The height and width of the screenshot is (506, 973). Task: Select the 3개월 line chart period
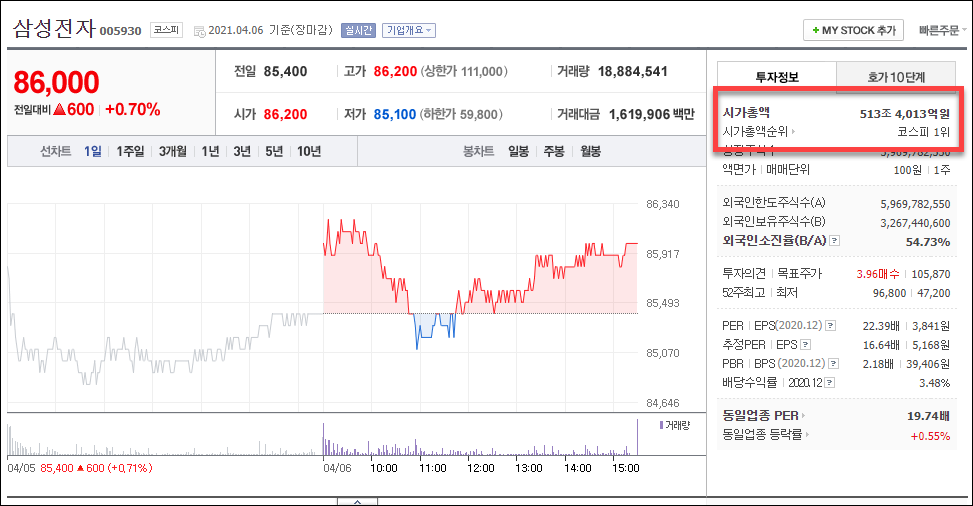coord(173,151)
